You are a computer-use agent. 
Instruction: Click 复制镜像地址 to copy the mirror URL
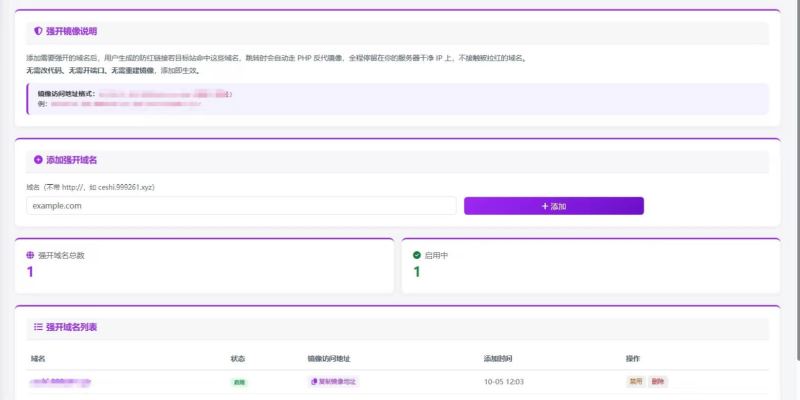(x=333, y=382)
